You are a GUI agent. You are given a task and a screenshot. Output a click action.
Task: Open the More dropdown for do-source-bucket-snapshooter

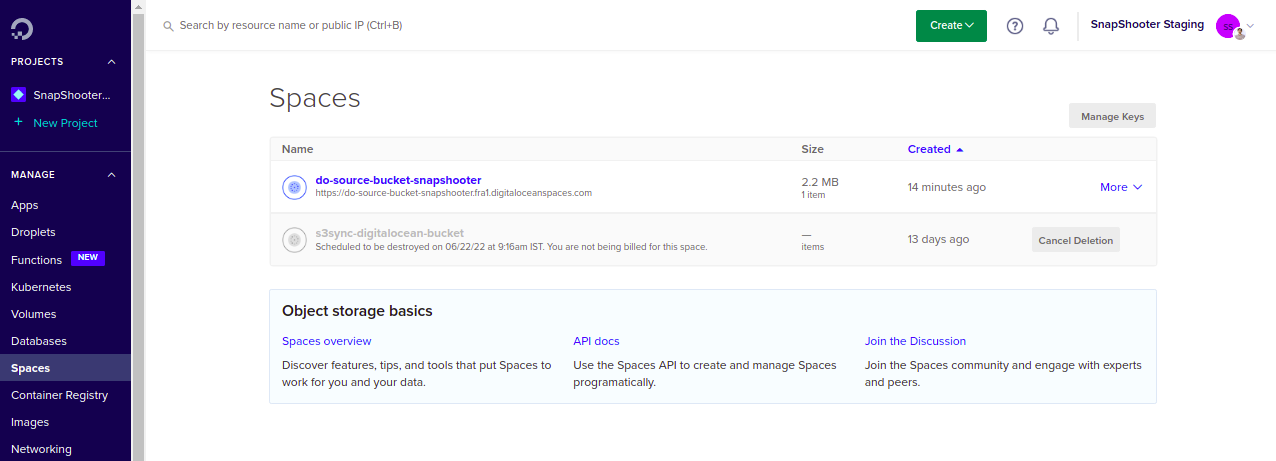(x=1121, y=187)
